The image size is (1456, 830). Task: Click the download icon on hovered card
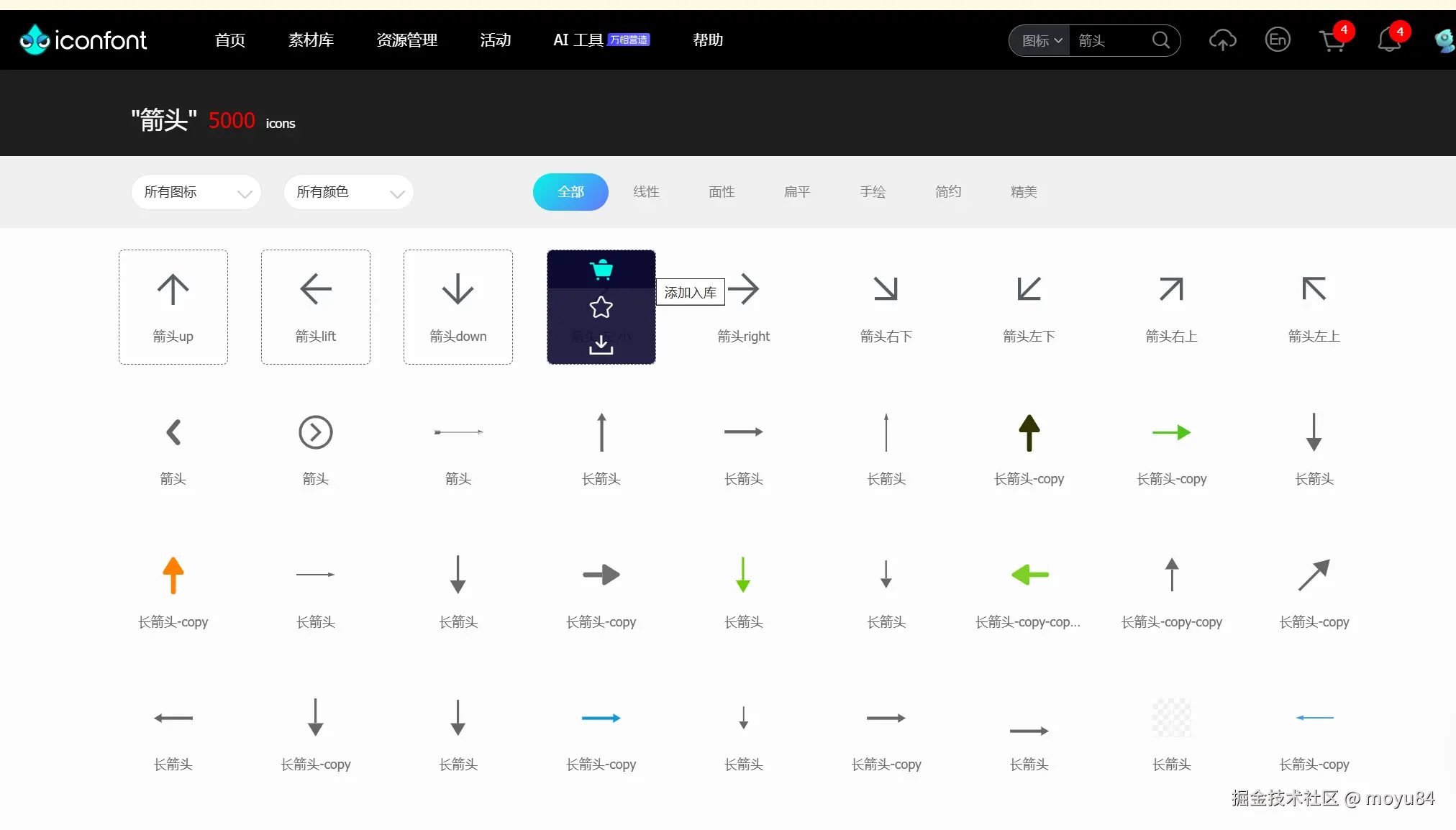point(601,346)
